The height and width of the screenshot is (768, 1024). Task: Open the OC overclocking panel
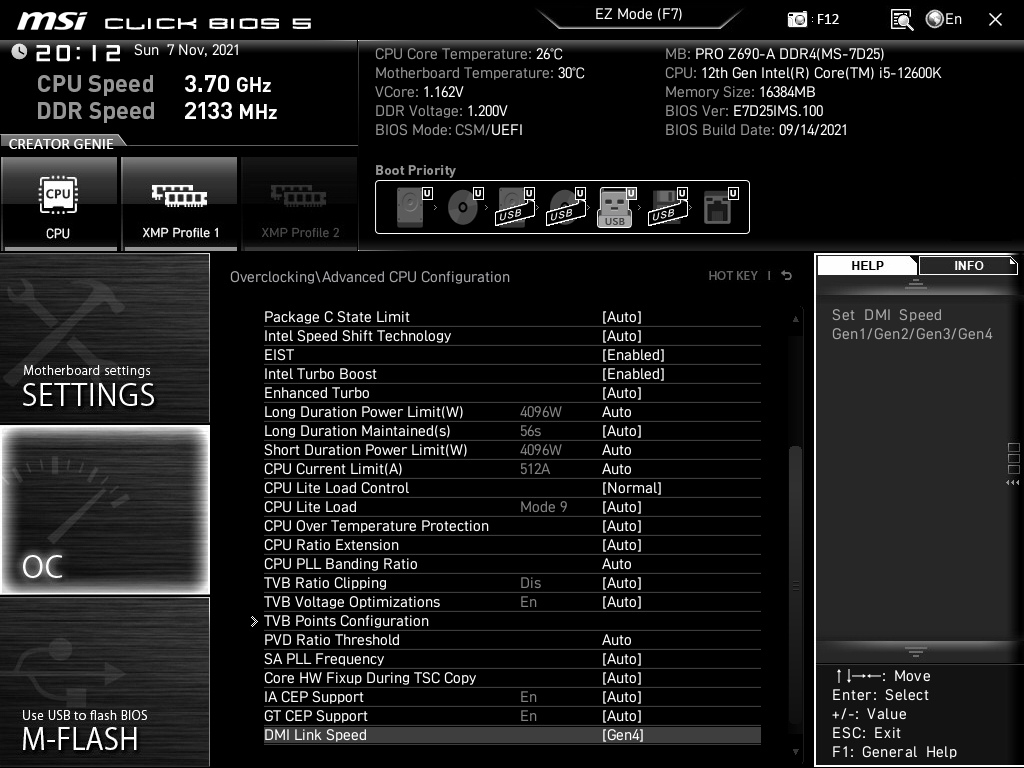coord(104,510)
